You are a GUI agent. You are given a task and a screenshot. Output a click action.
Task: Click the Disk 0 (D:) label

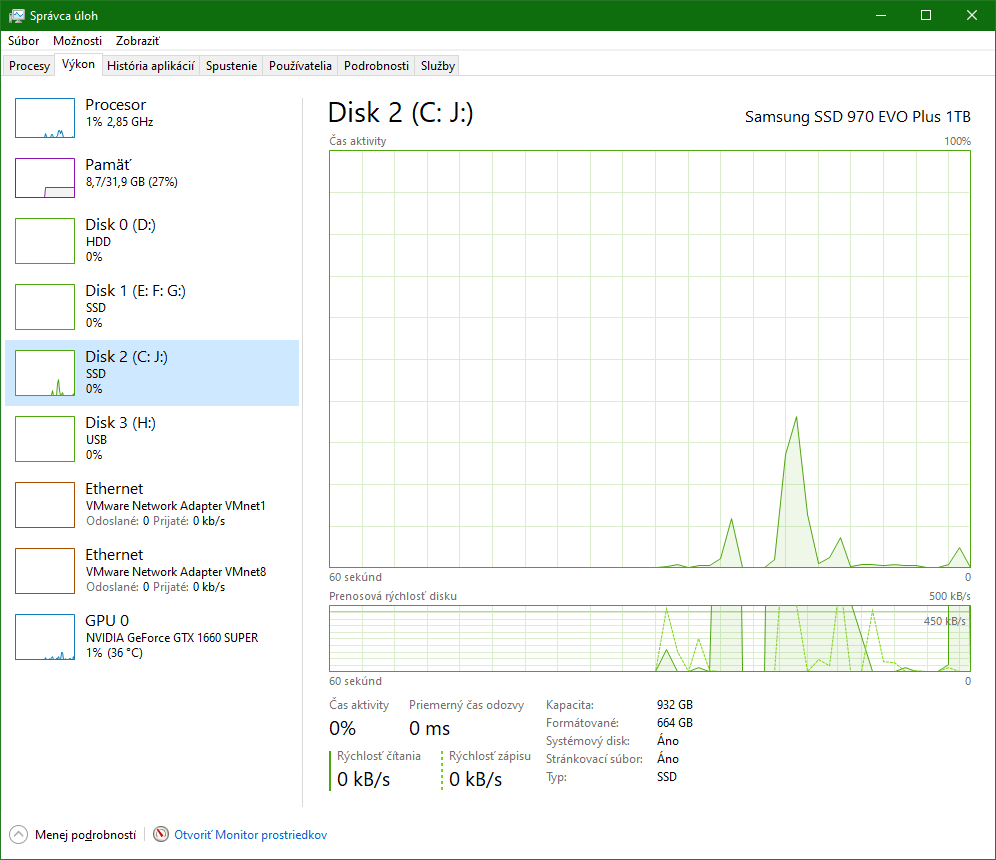pyautogui.click(x=121, y=225)
